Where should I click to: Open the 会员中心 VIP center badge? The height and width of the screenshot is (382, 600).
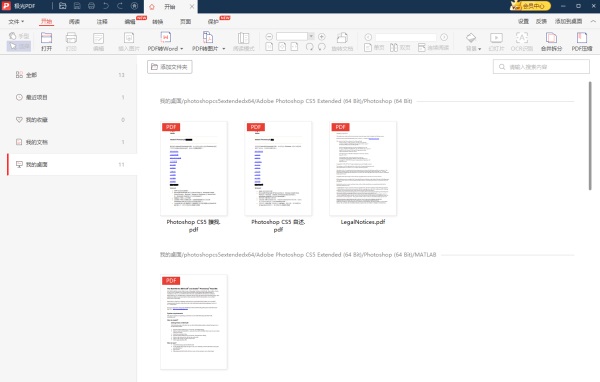pyautogui.click(x=530, y=6)
